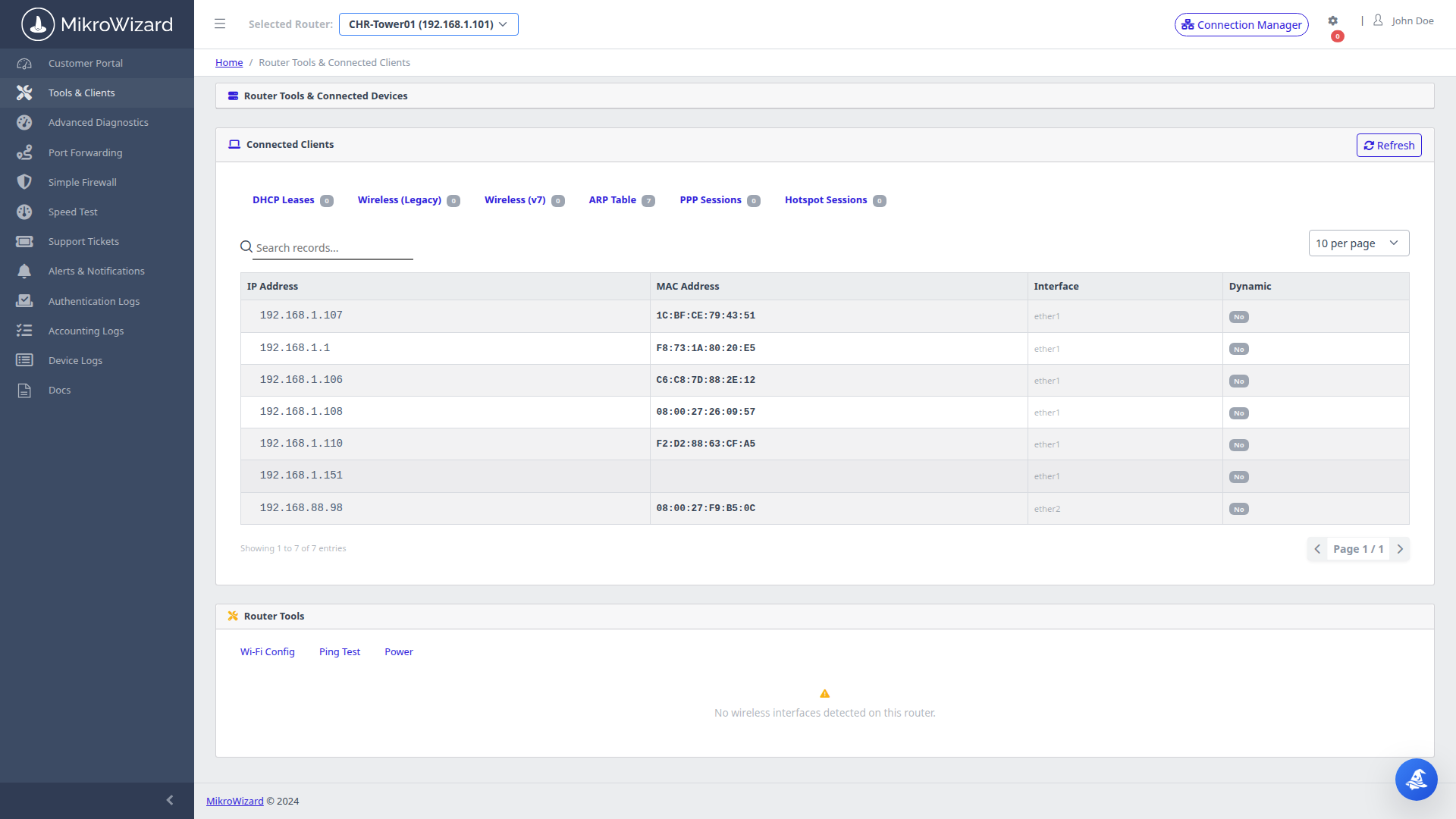Open the Hotspot Sessions tab

pos(835,200)
